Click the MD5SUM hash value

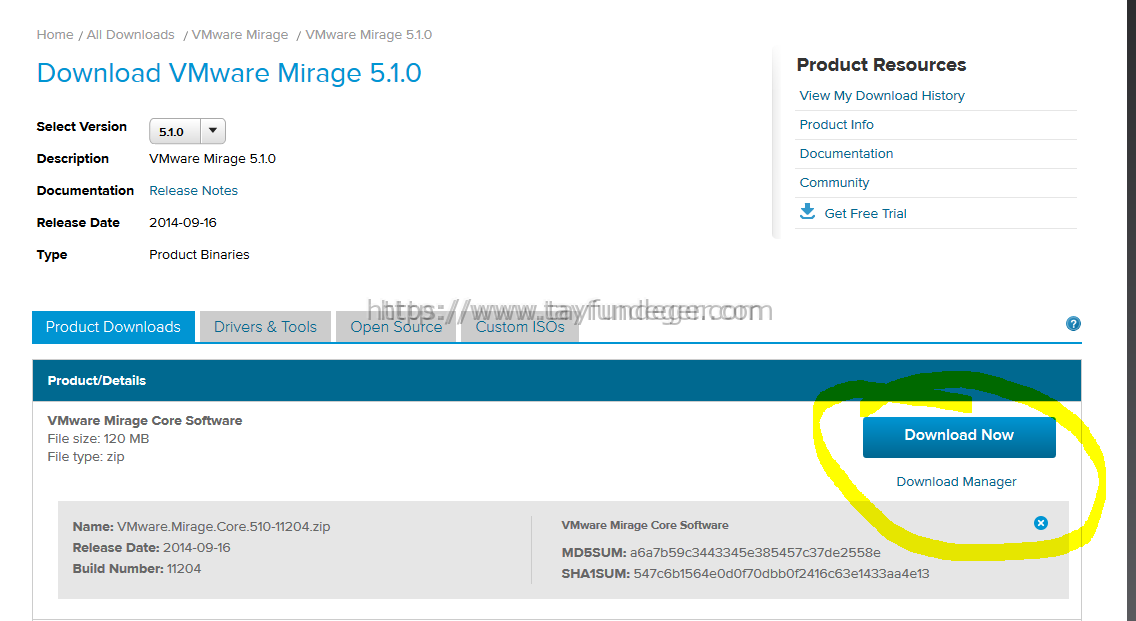pos(755,553)
